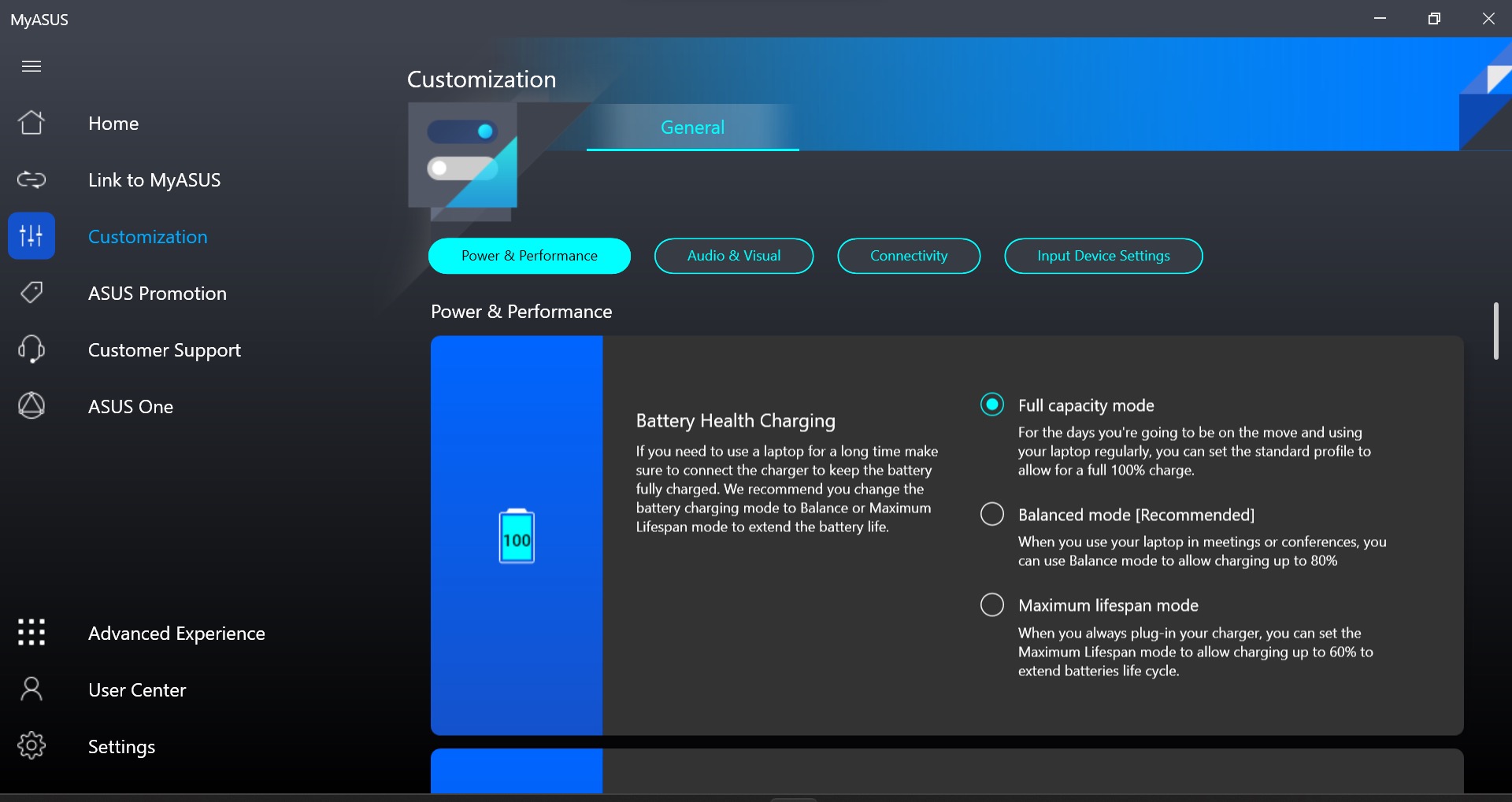Restore down the MyASUS window

pyautogui.click(x=1434, y=18)
